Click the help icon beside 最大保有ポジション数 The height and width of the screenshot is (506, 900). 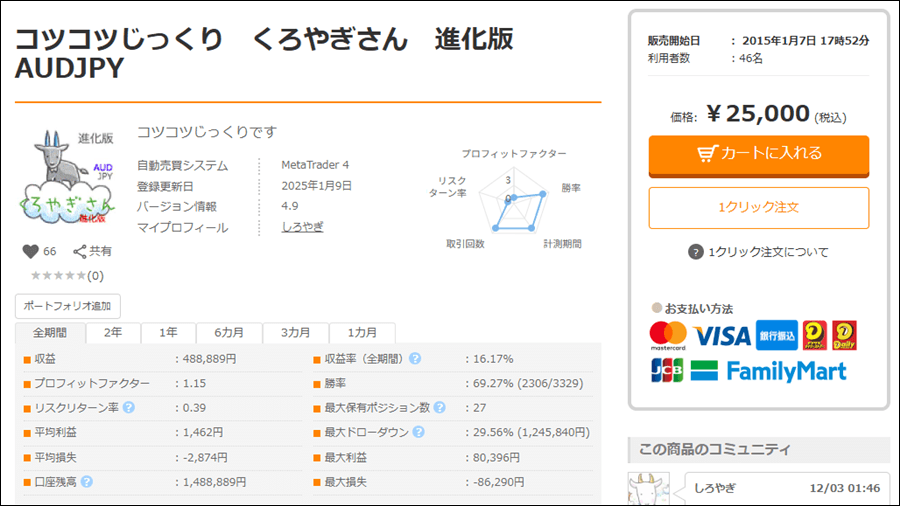click(440, 408)
